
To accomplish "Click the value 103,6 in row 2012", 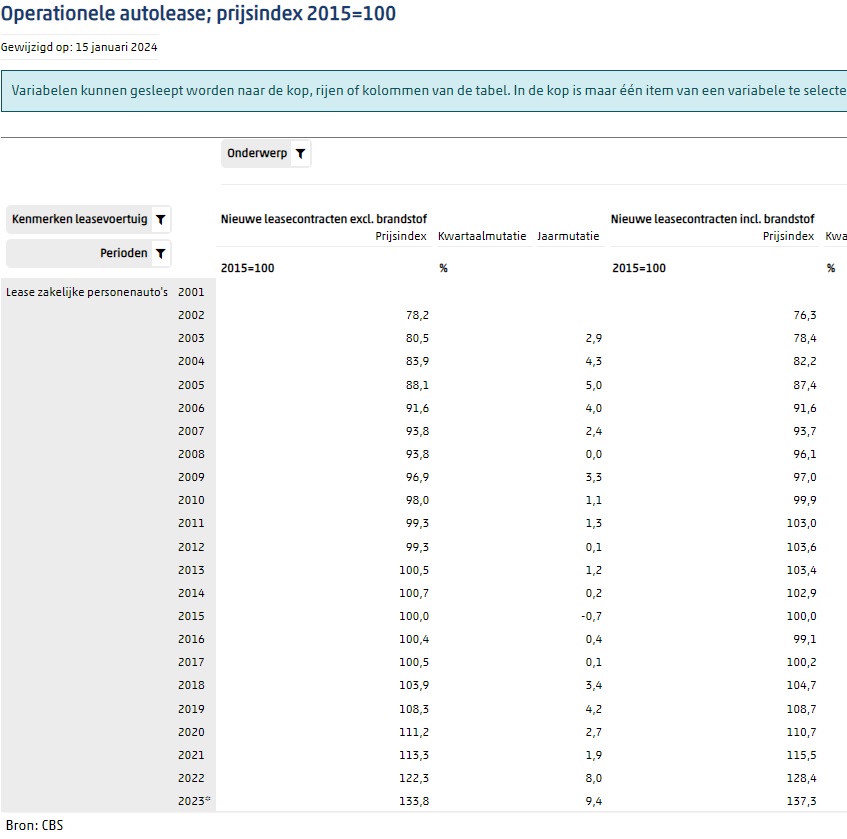I will point(801,547).
